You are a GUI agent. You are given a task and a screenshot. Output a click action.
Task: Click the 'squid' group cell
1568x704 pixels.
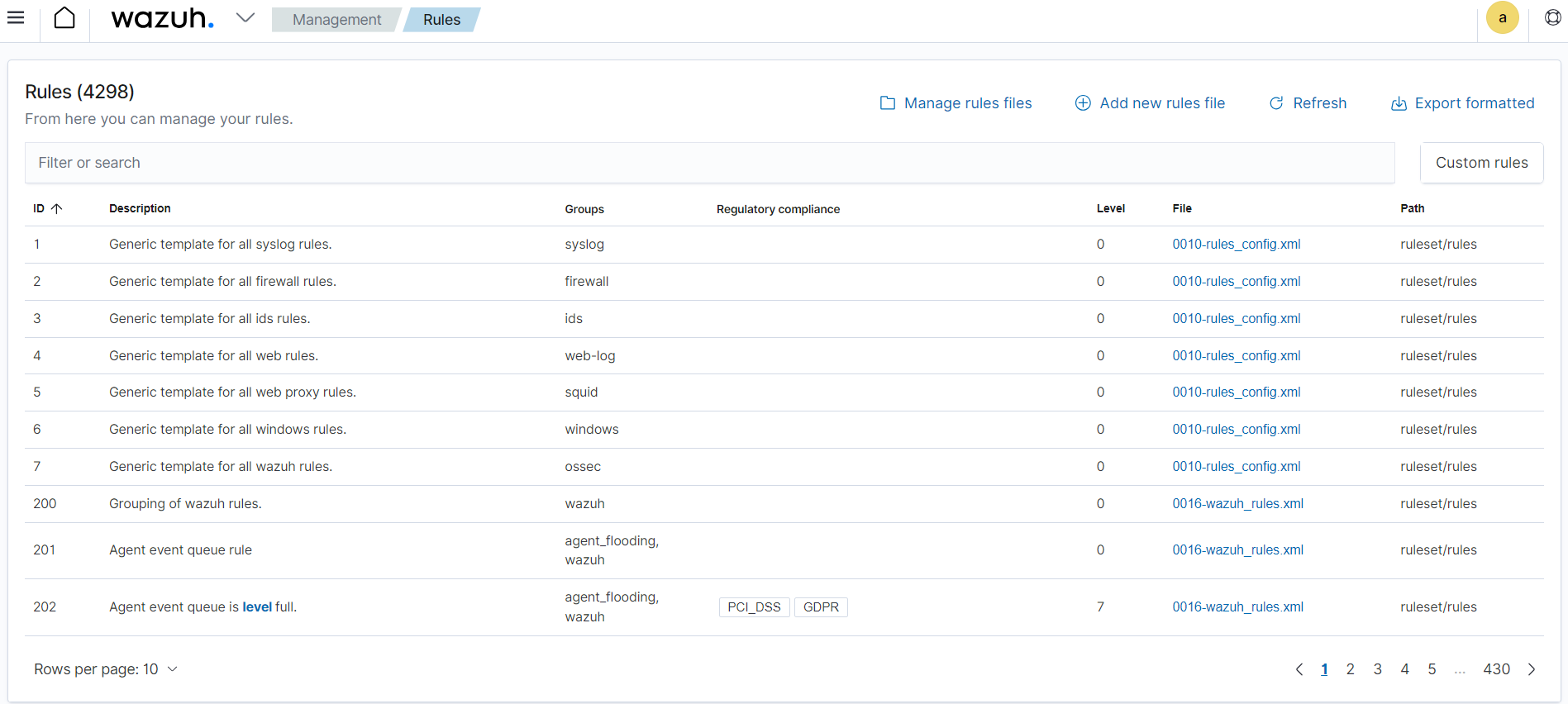[581, 392]
